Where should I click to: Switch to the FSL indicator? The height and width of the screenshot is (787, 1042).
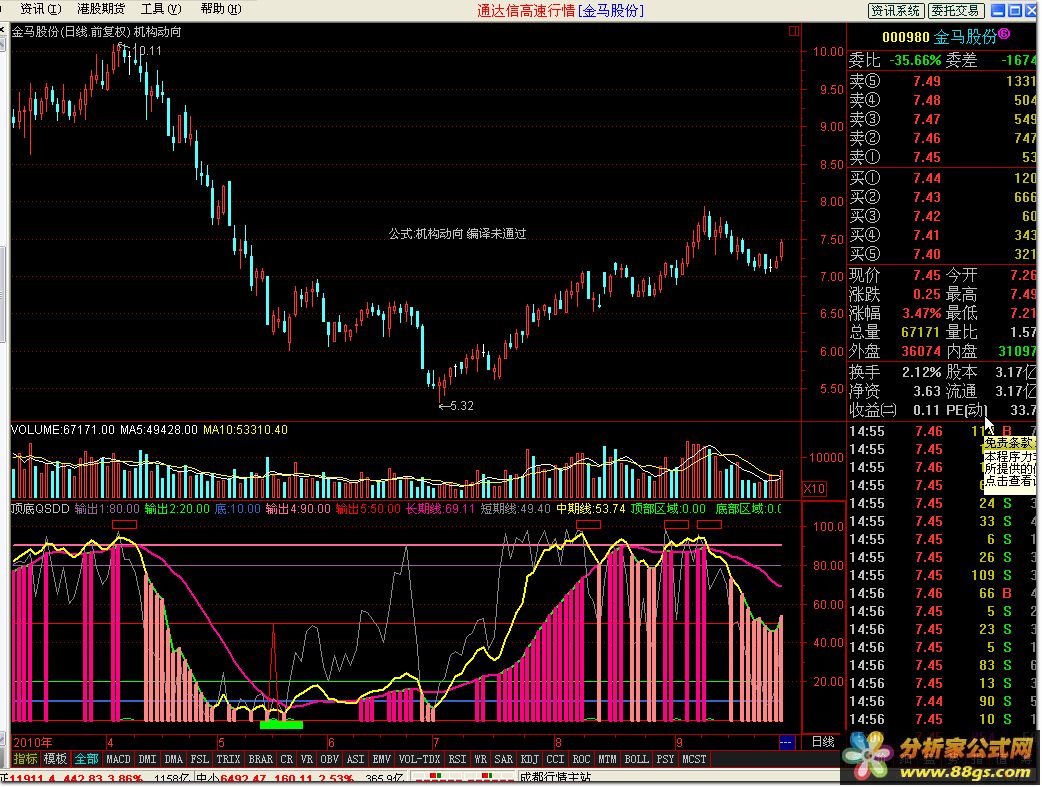coord(199,758)
